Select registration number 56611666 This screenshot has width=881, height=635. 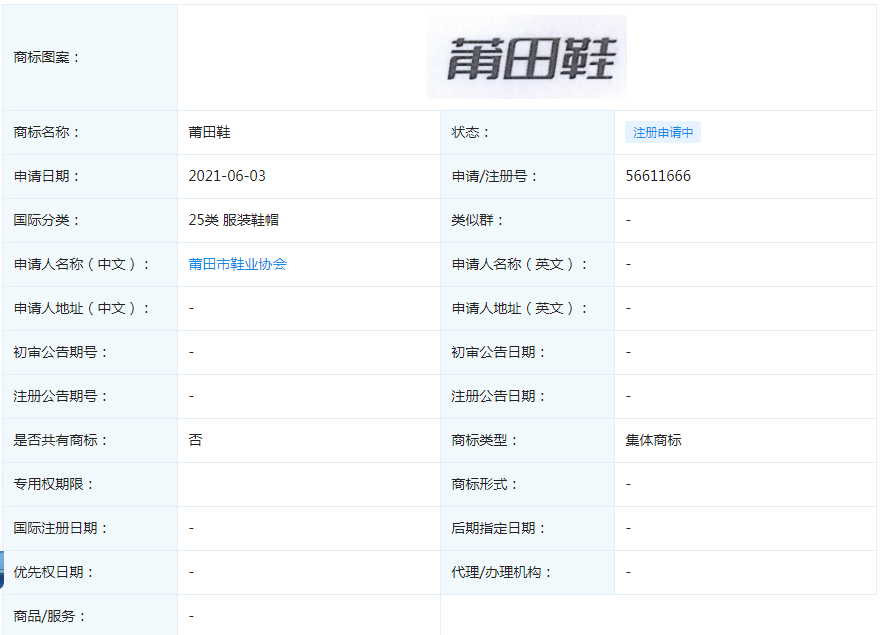point(658,176)
